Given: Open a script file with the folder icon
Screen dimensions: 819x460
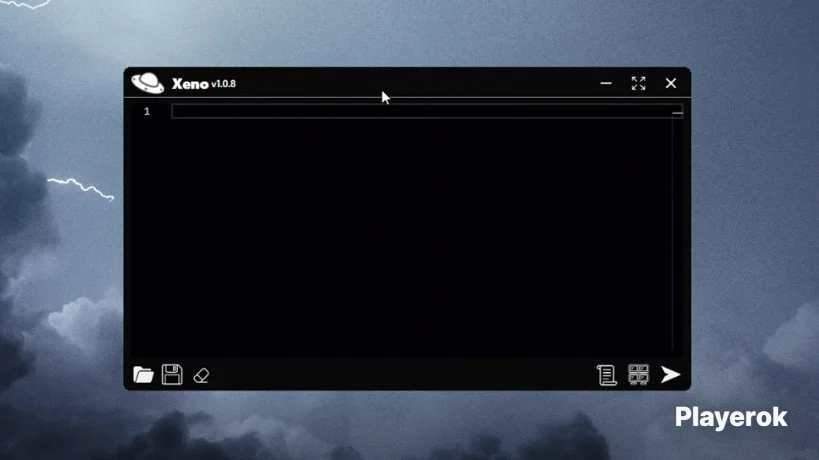Looking at the screenshot, I should (143, 375).
